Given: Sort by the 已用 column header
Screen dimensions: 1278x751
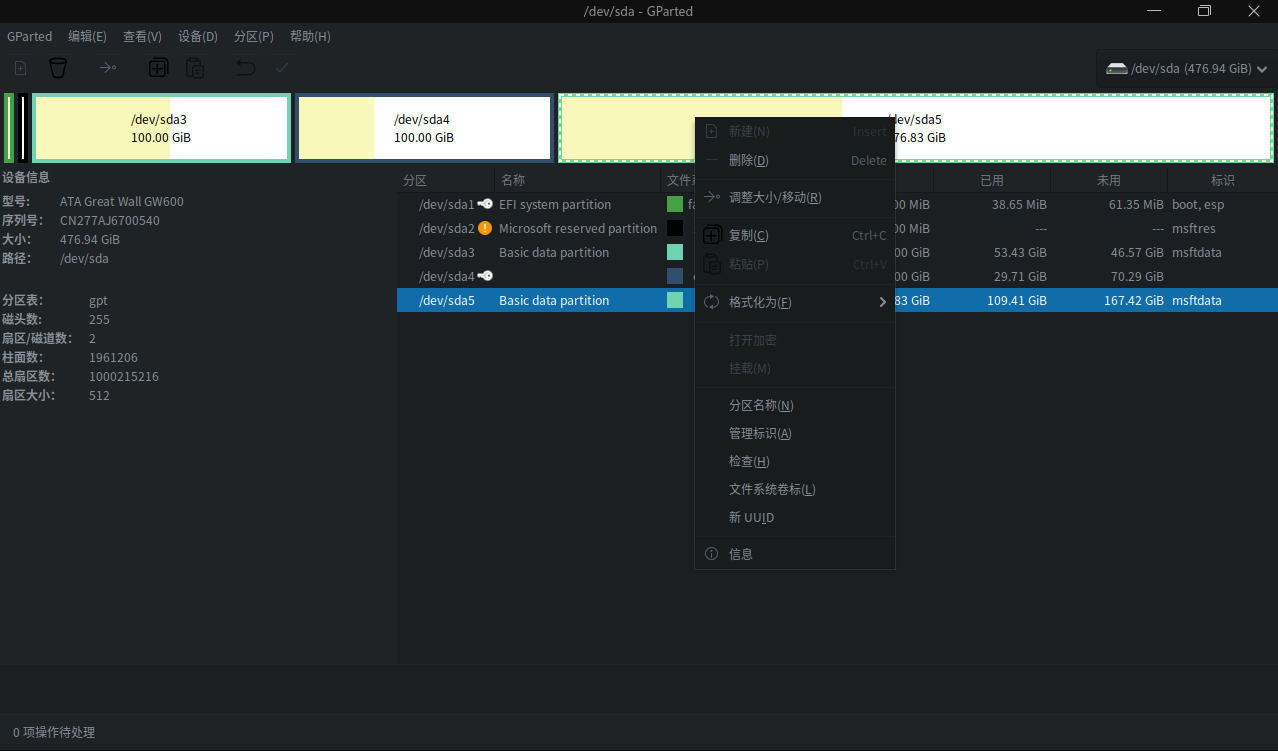Looking at the screenshot, I should pos(992,180).
